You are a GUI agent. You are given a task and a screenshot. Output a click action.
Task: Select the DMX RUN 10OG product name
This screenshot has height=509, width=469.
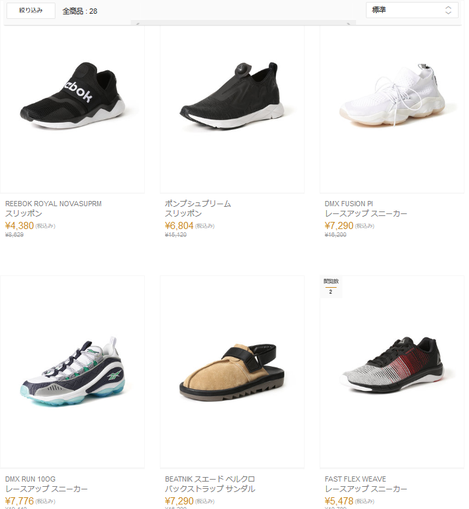30,479
